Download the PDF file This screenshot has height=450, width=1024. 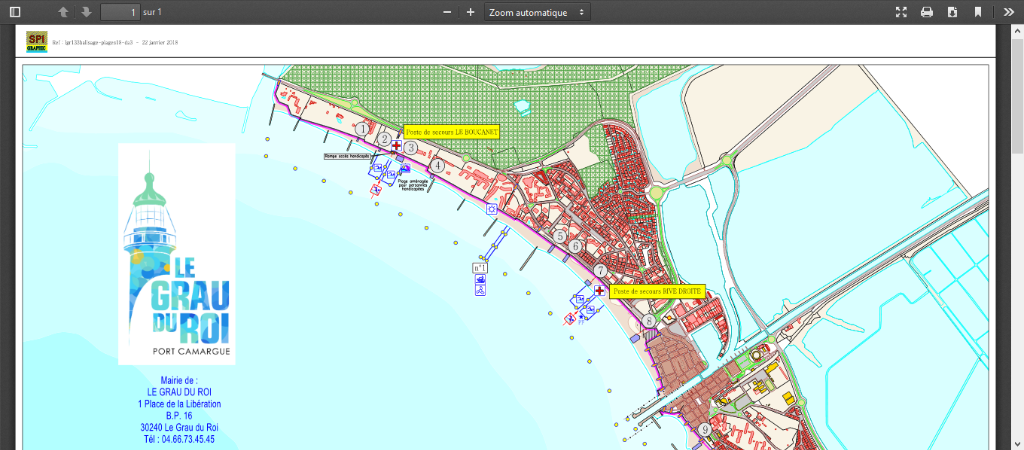(x=952, y=12)
